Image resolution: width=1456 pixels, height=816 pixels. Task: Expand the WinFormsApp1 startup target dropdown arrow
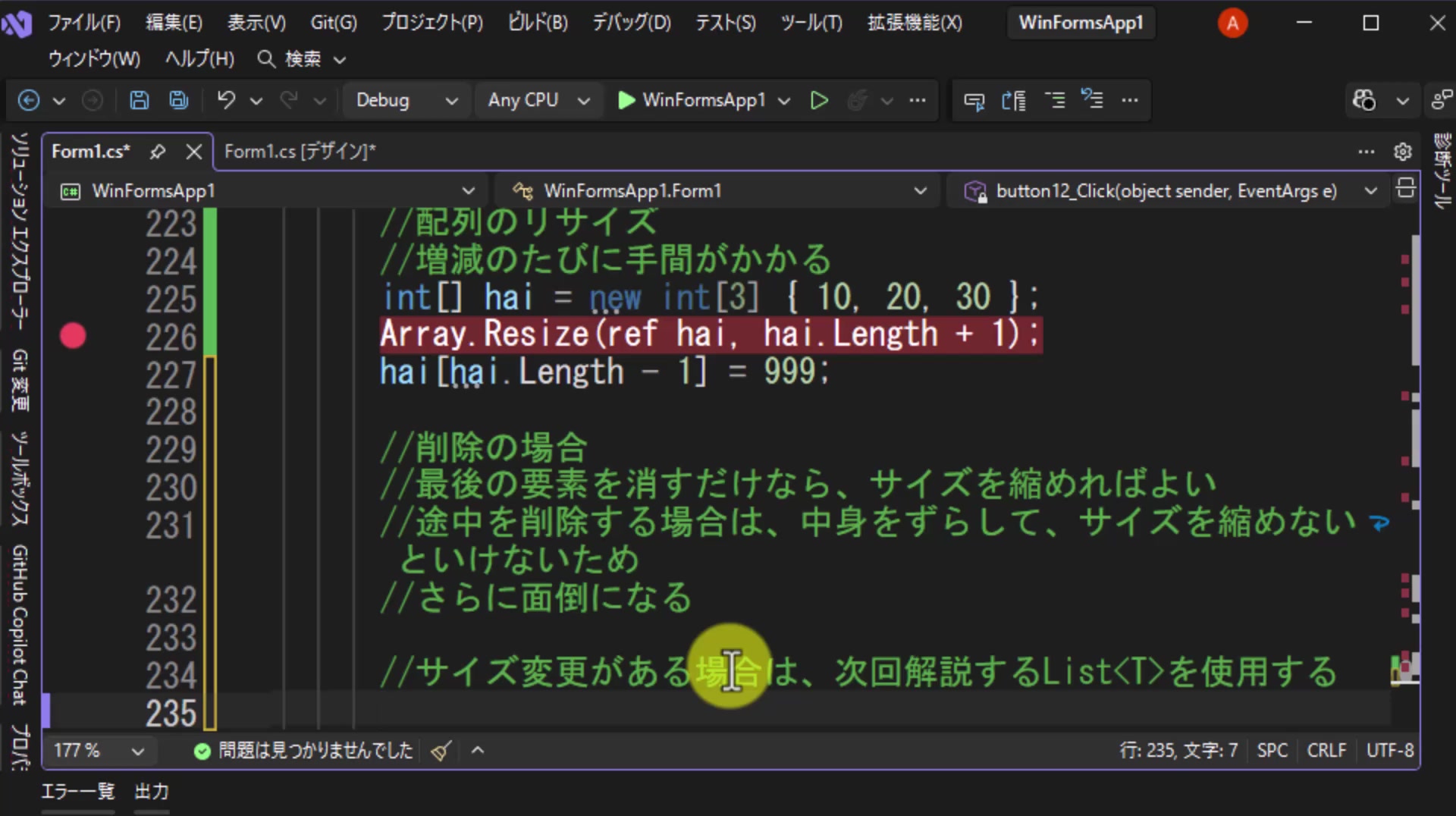click(x=785, y=101)
